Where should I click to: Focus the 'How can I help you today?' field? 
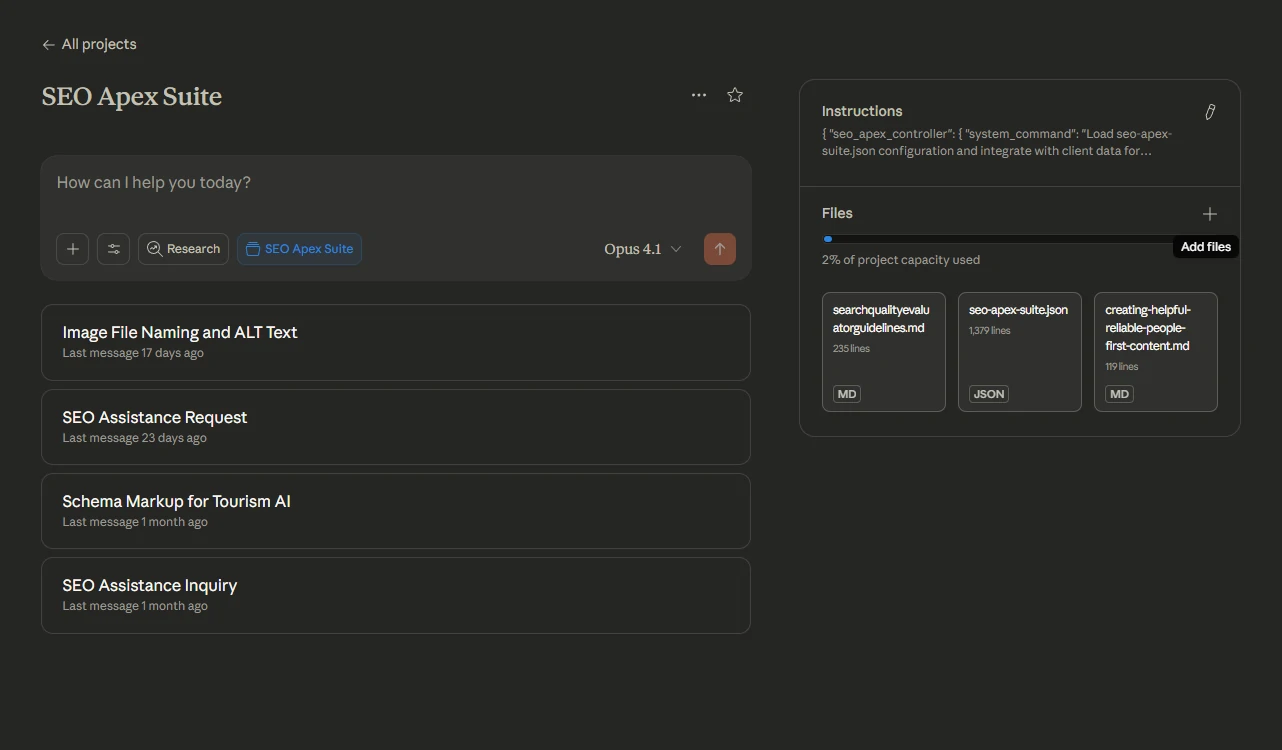click(x=395, y=183)
